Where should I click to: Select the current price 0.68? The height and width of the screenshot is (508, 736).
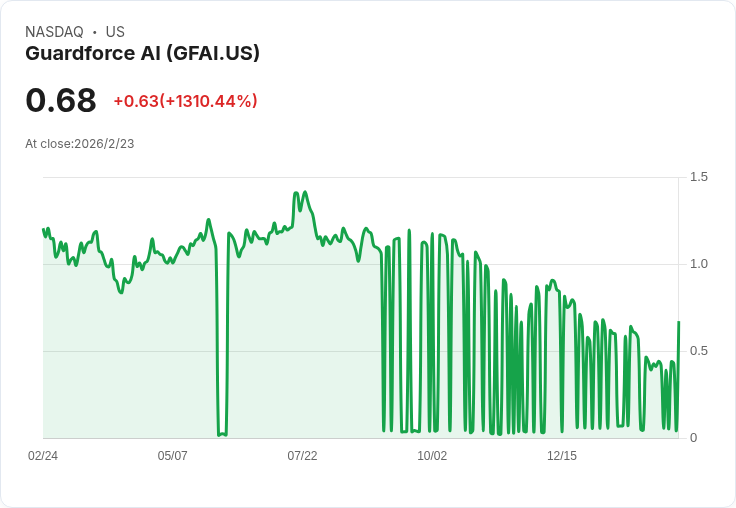61,100
